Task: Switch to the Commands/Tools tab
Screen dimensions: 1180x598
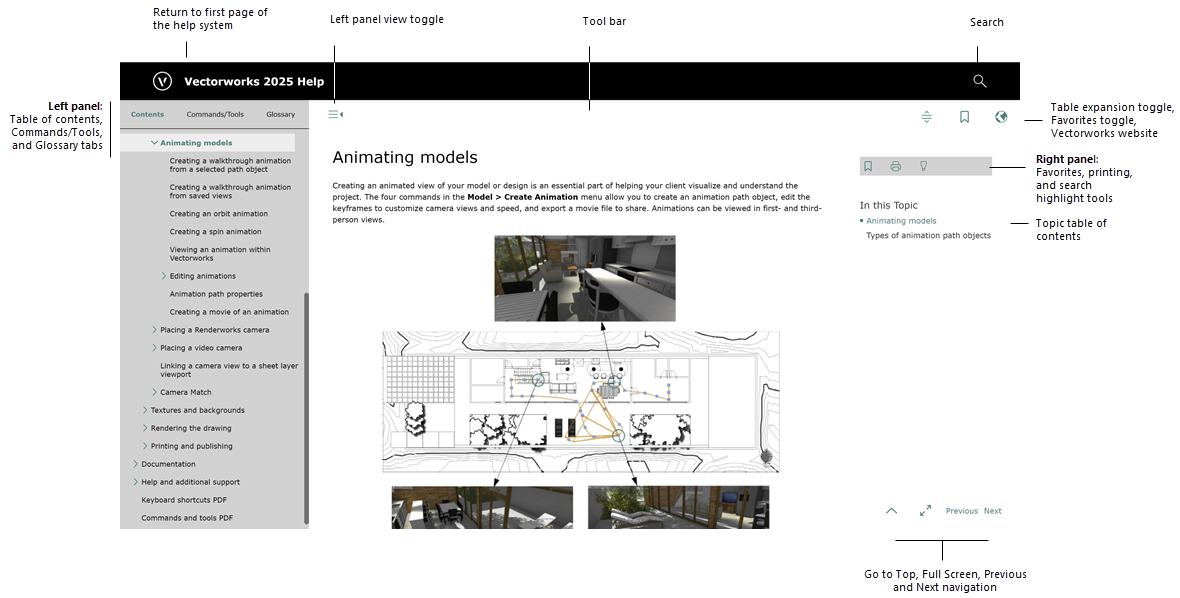Action: (215, 114)
